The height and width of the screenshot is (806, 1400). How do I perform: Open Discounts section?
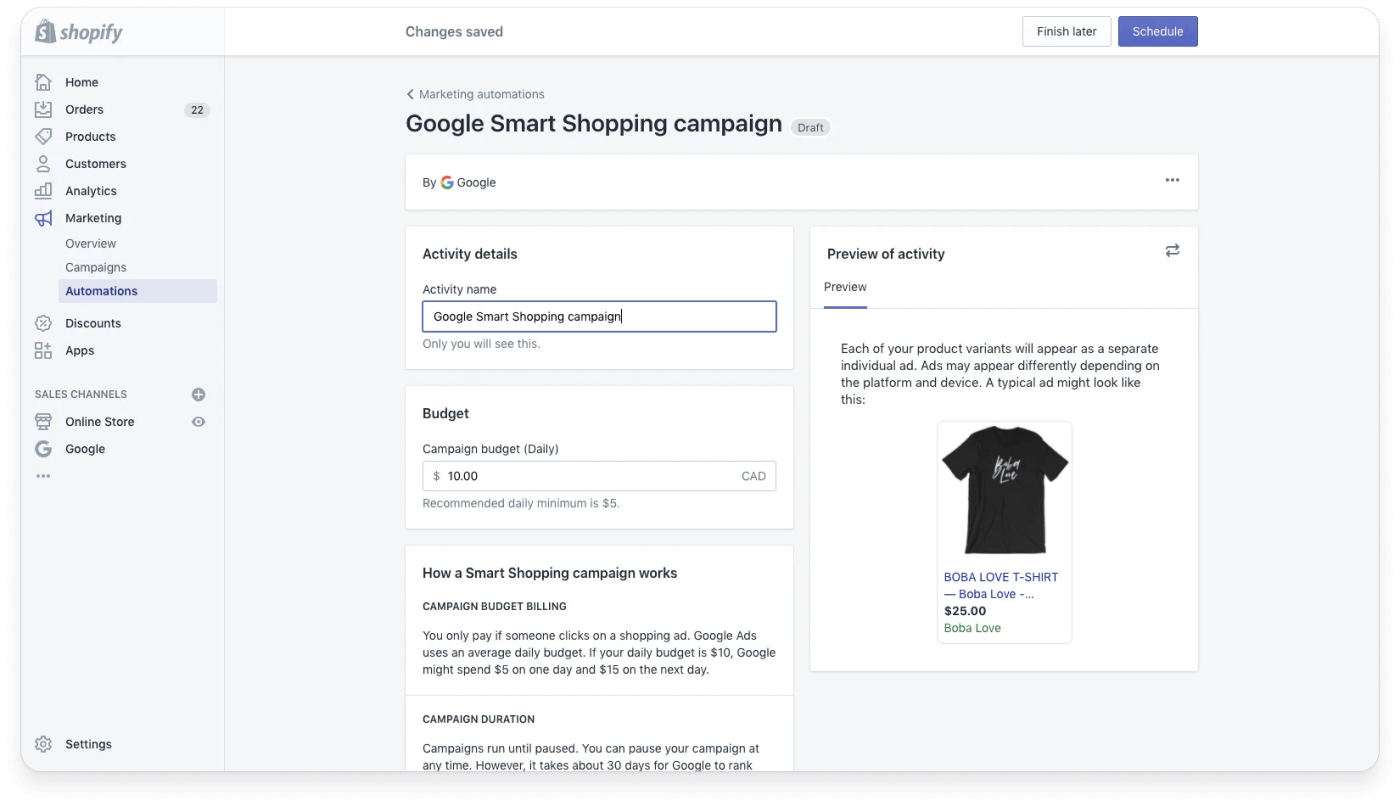point(93,323)
